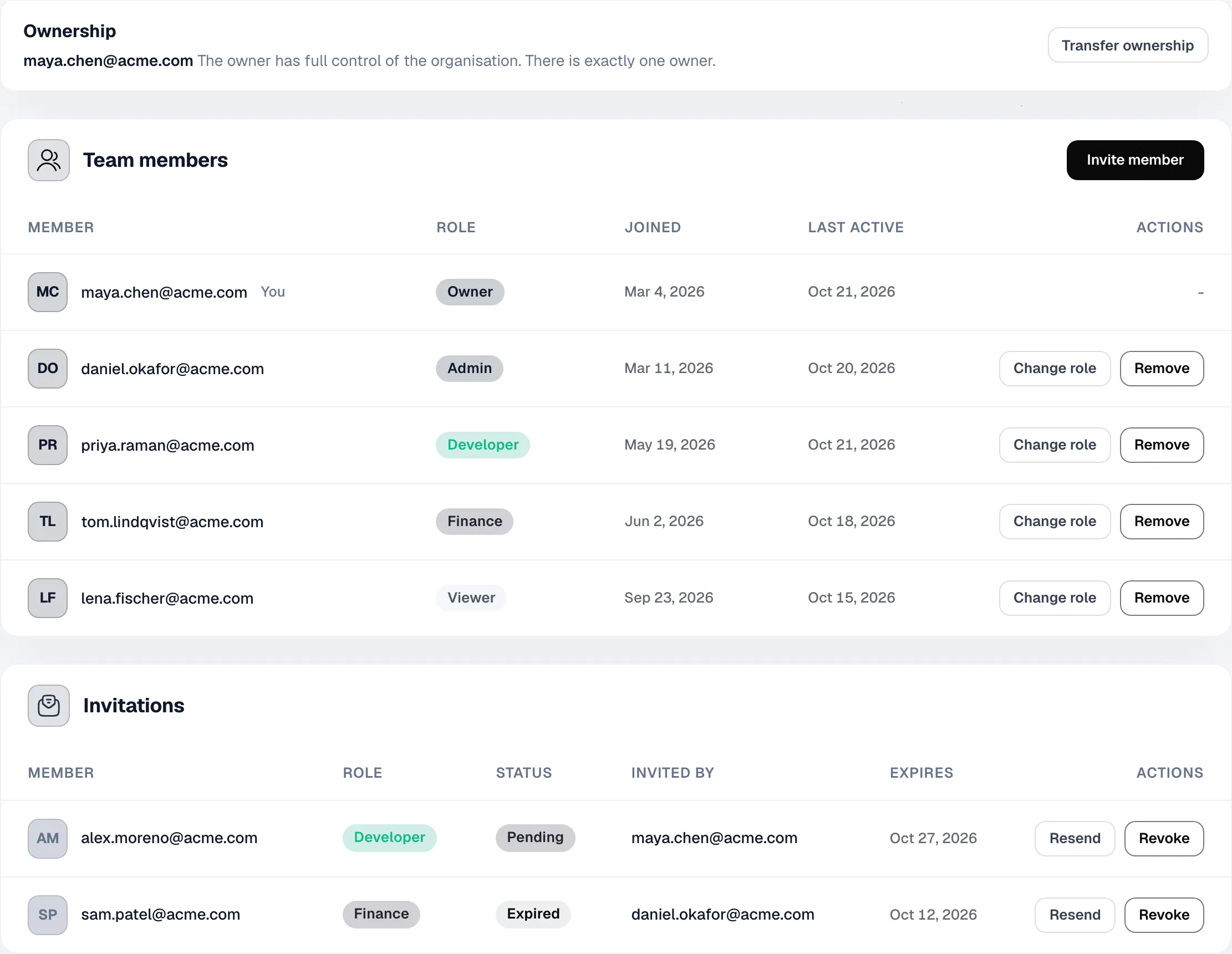This screenshot has width=1232, height=954.
Task: Change role for daniel.okafor@acme.com
Action: [x=1055, y=369]
